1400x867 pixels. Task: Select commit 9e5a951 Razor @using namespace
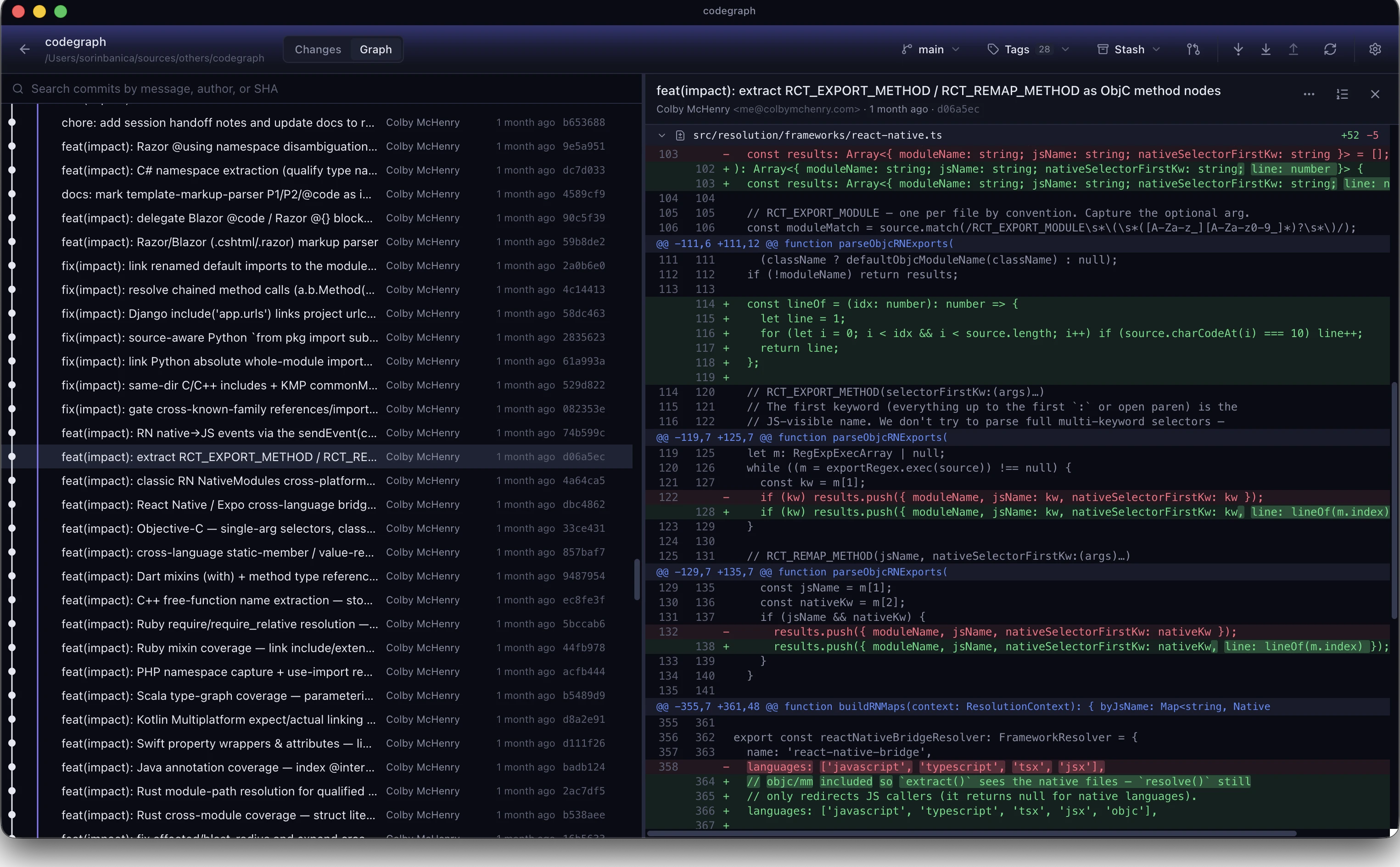pyautogui.click(x=316, y=146)
